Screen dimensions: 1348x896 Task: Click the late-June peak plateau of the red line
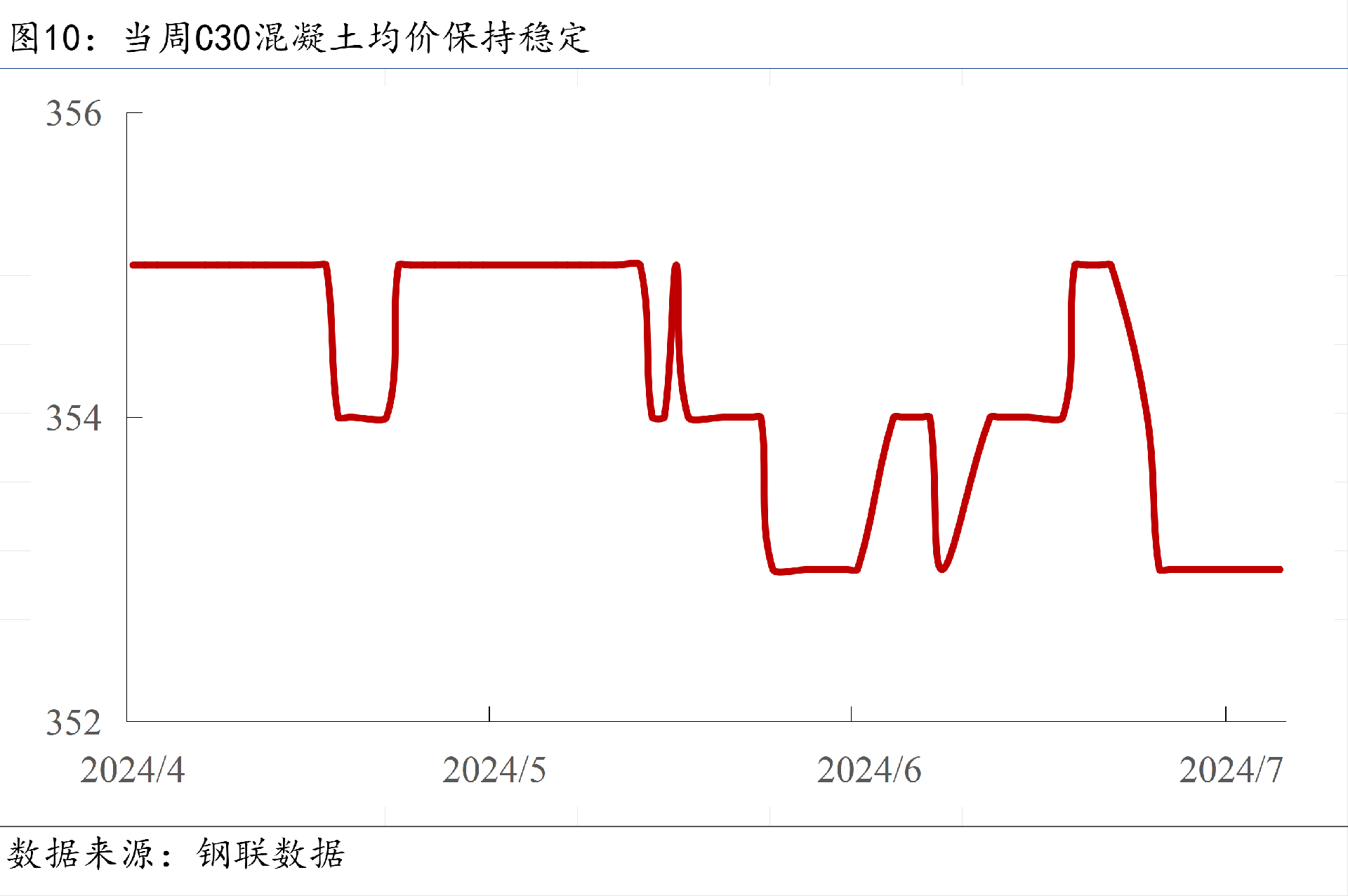1092,265
